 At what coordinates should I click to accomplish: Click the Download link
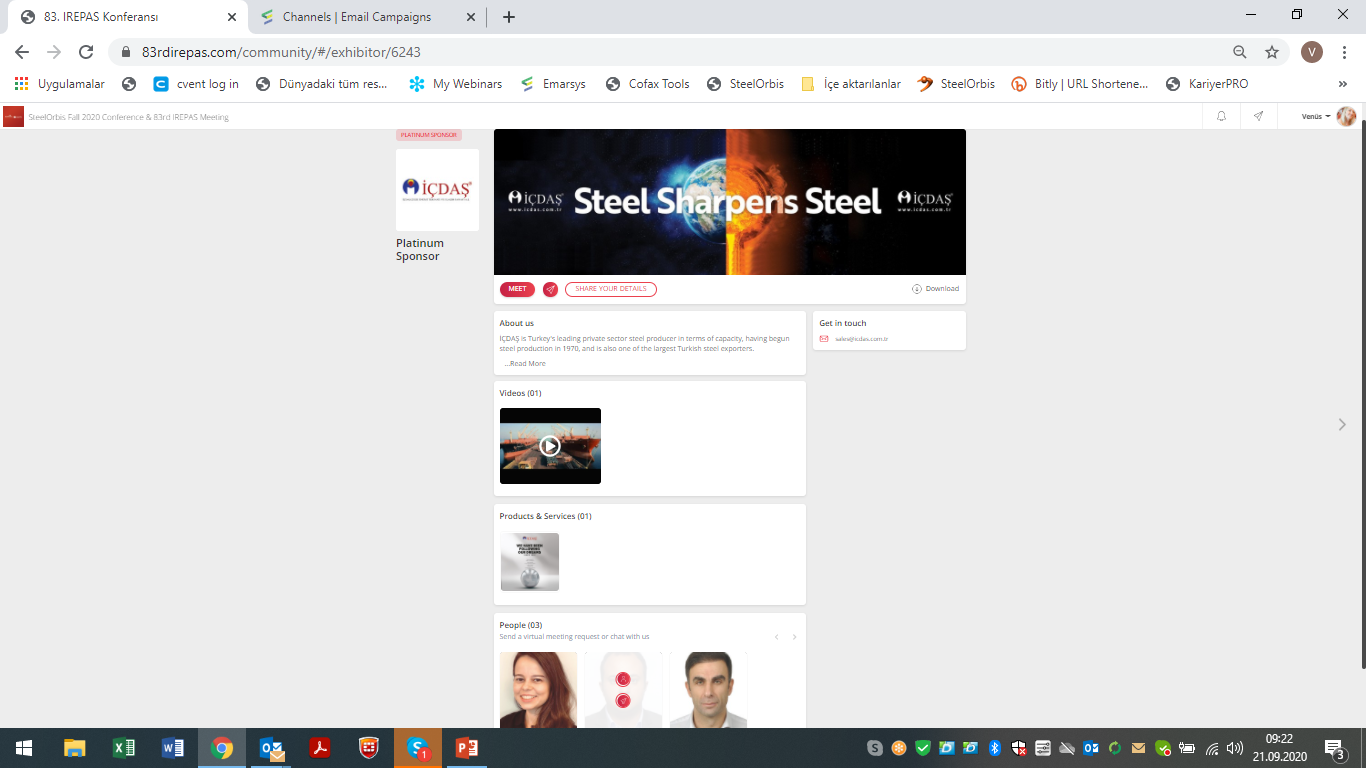pos(935,289)
